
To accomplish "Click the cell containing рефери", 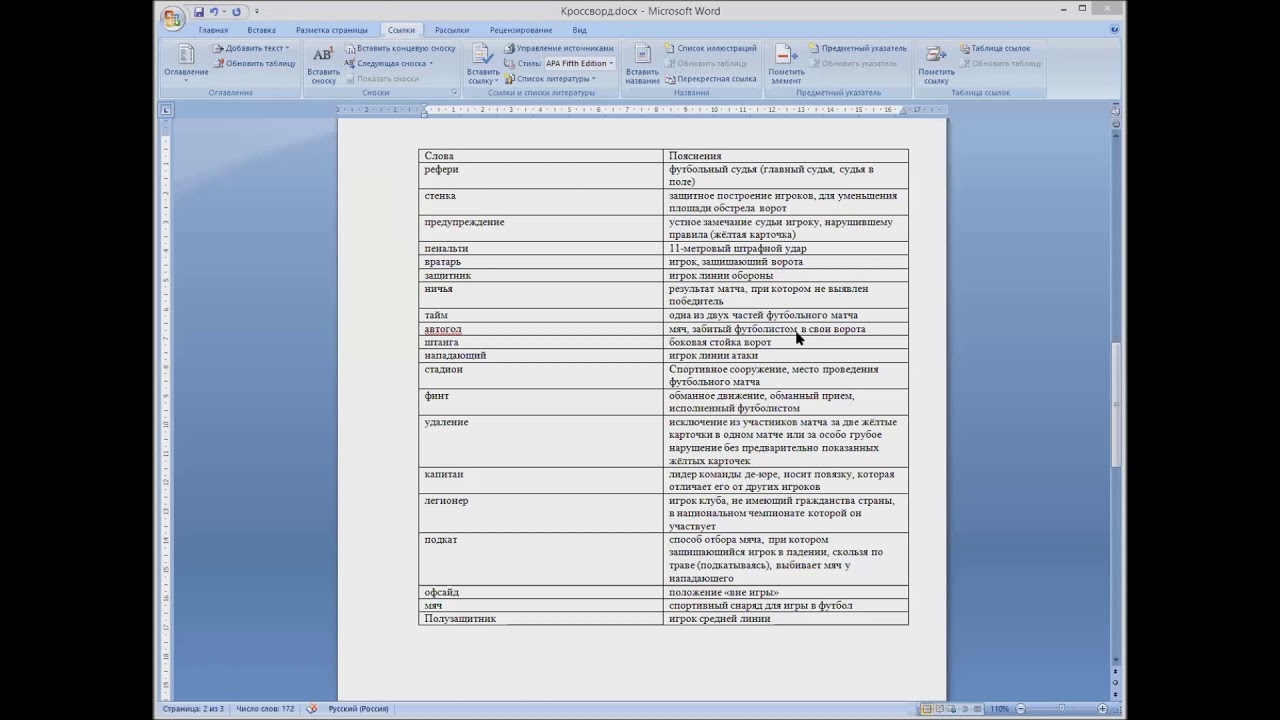I will click(x=541, y=176).
